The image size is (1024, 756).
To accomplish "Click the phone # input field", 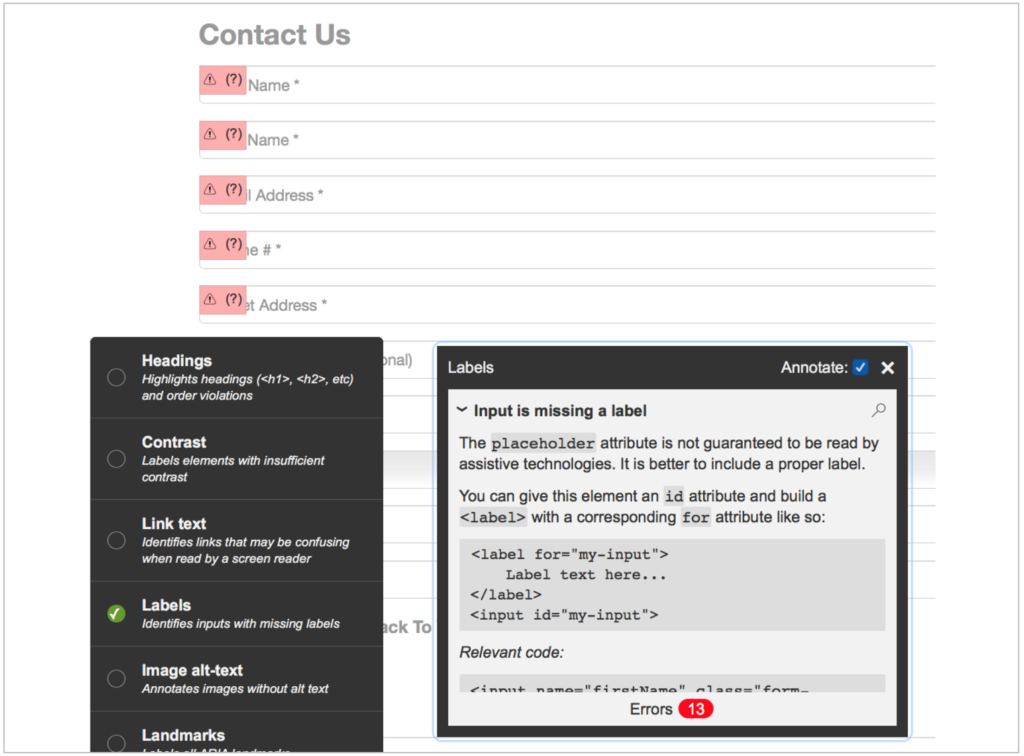I will (x=567, y=249).
